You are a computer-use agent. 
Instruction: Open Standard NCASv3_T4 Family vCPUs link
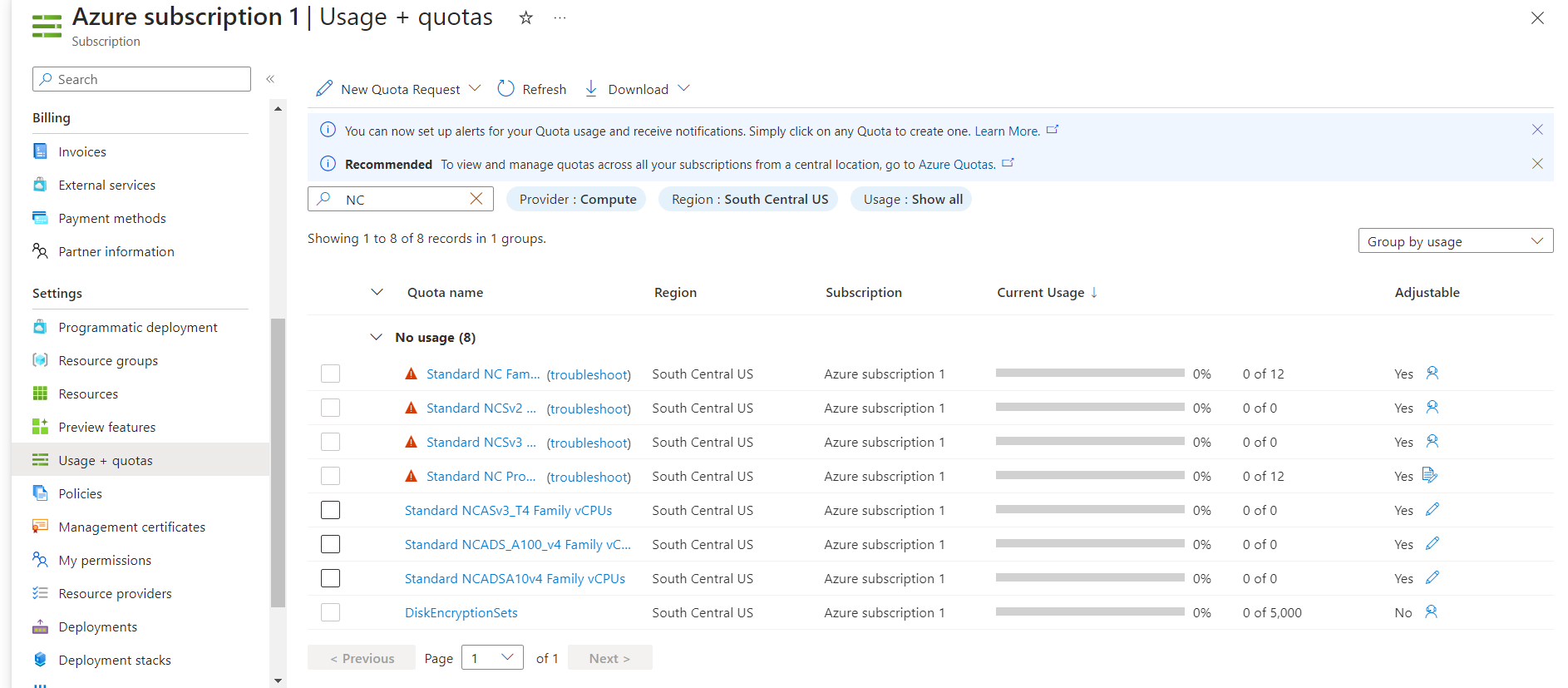point(508,510)
